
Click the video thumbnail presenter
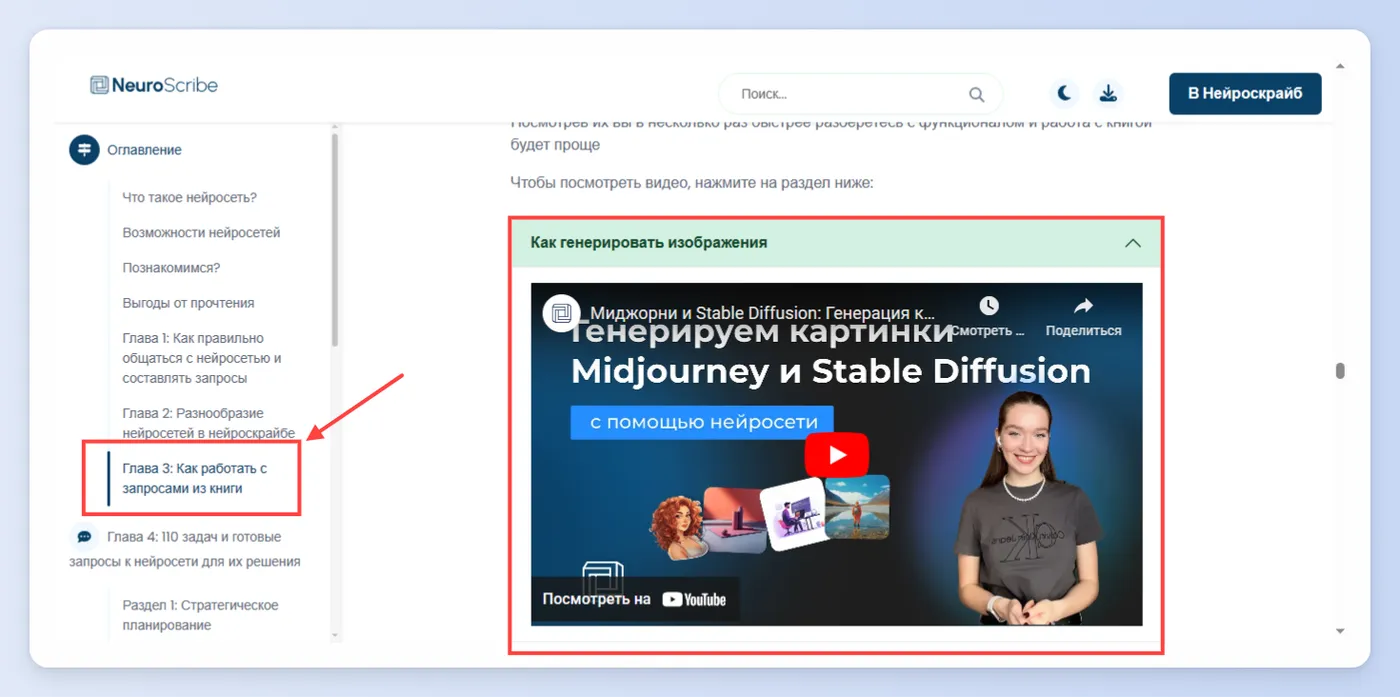(x=1026, y=508)
